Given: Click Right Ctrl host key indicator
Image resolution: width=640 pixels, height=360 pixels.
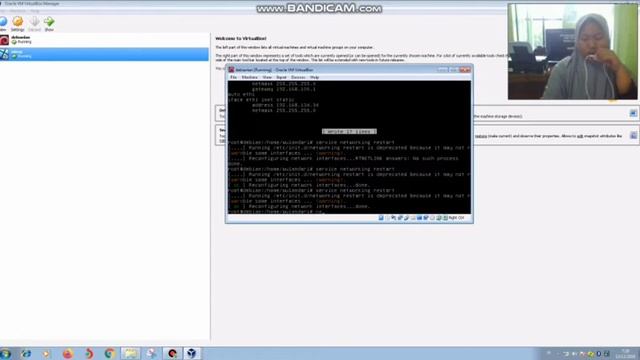Looking at the screenshot, I should pyautogui.click(x=456, y=218).
